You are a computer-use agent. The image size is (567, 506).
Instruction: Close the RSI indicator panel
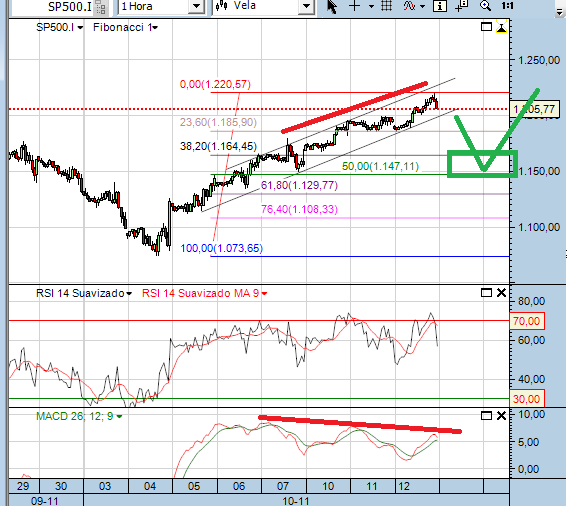(x=502, y=293)
